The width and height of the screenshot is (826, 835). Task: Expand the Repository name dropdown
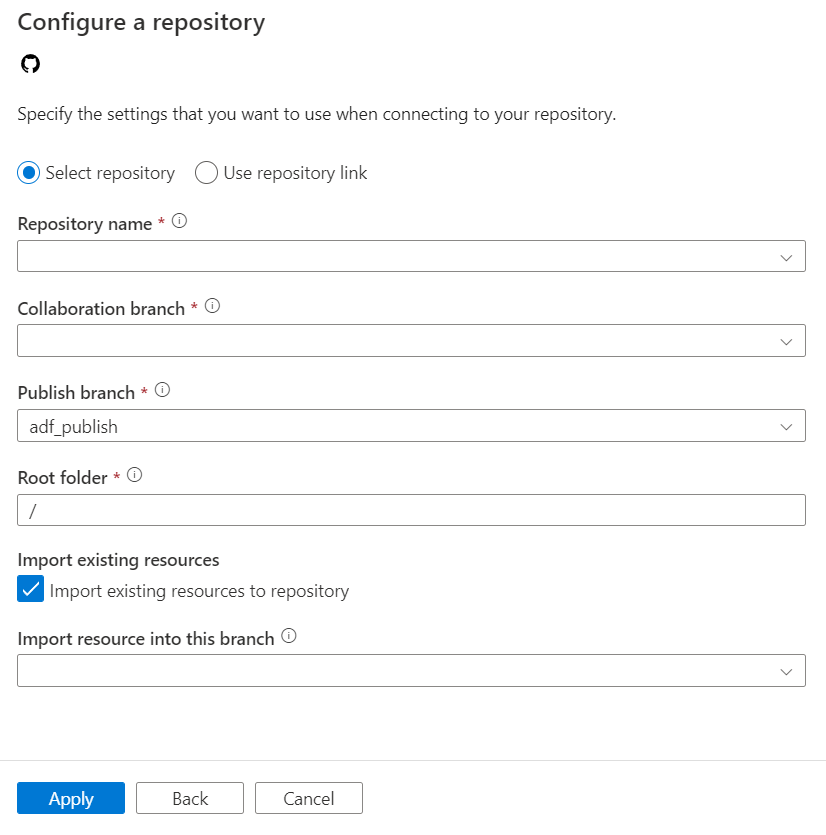(x=787, y=255)
